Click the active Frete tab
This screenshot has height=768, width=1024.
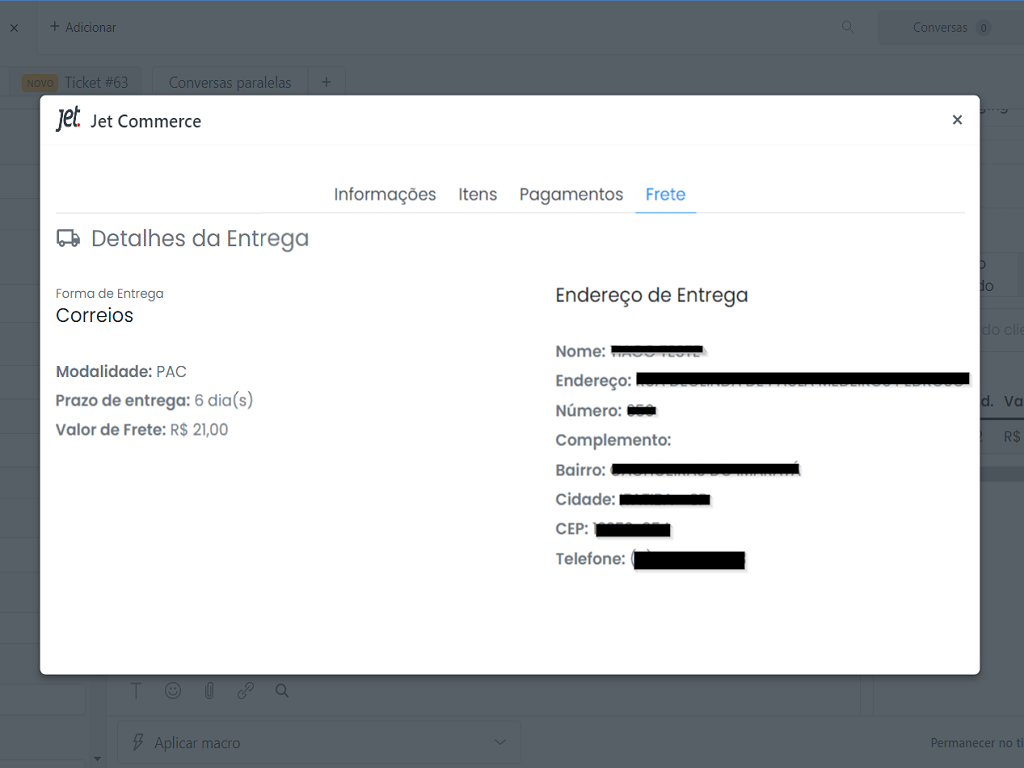(x=665, y=194)
